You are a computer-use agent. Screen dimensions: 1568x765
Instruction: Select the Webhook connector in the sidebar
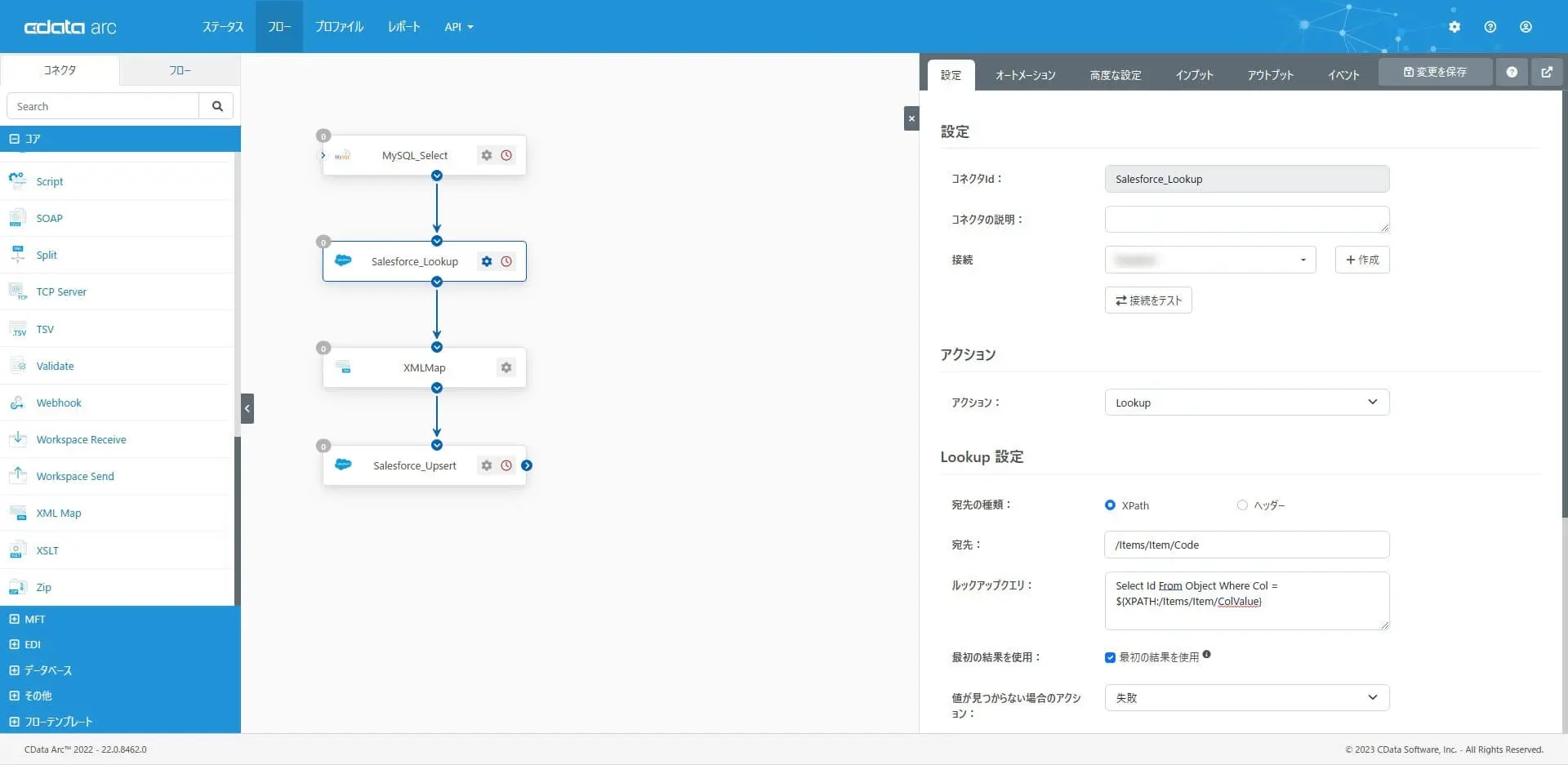59,403
